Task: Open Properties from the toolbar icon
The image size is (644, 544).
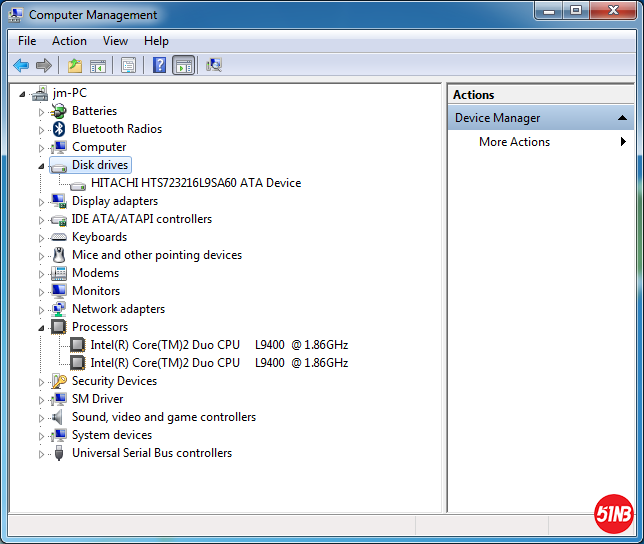Action: [x=128, y=66]
